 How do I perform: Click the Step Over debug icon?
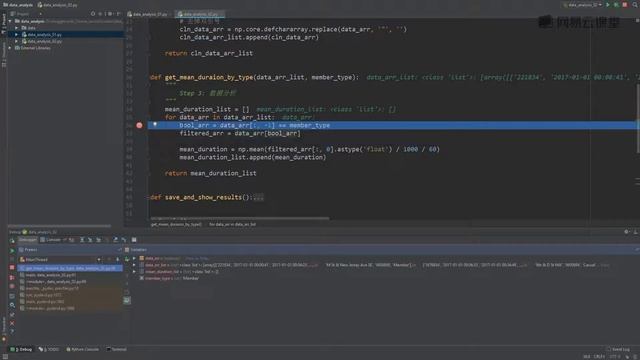point(82,240)
